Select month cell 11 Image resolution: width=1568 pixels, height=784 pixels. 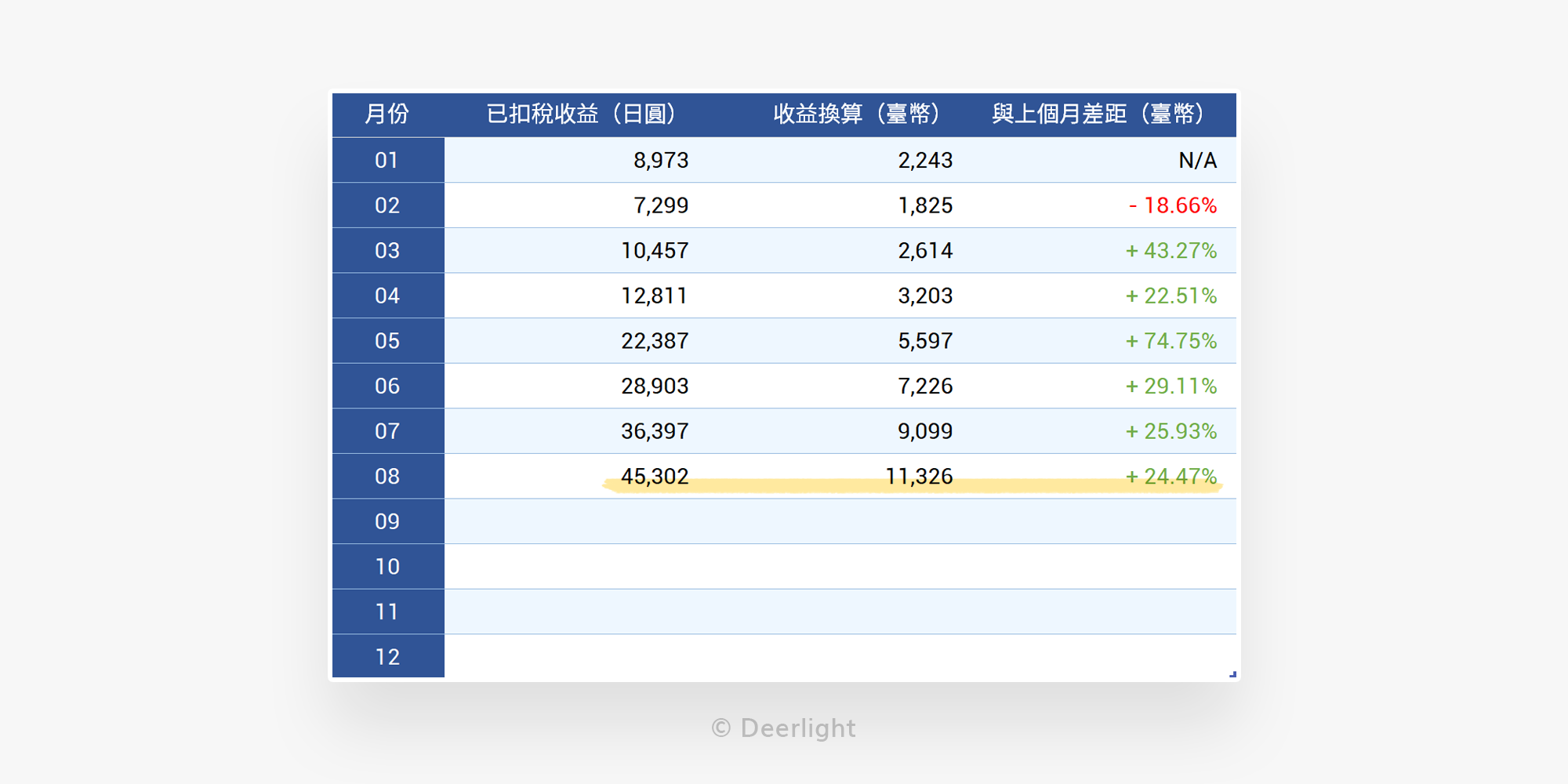click(x=388, y=612)
